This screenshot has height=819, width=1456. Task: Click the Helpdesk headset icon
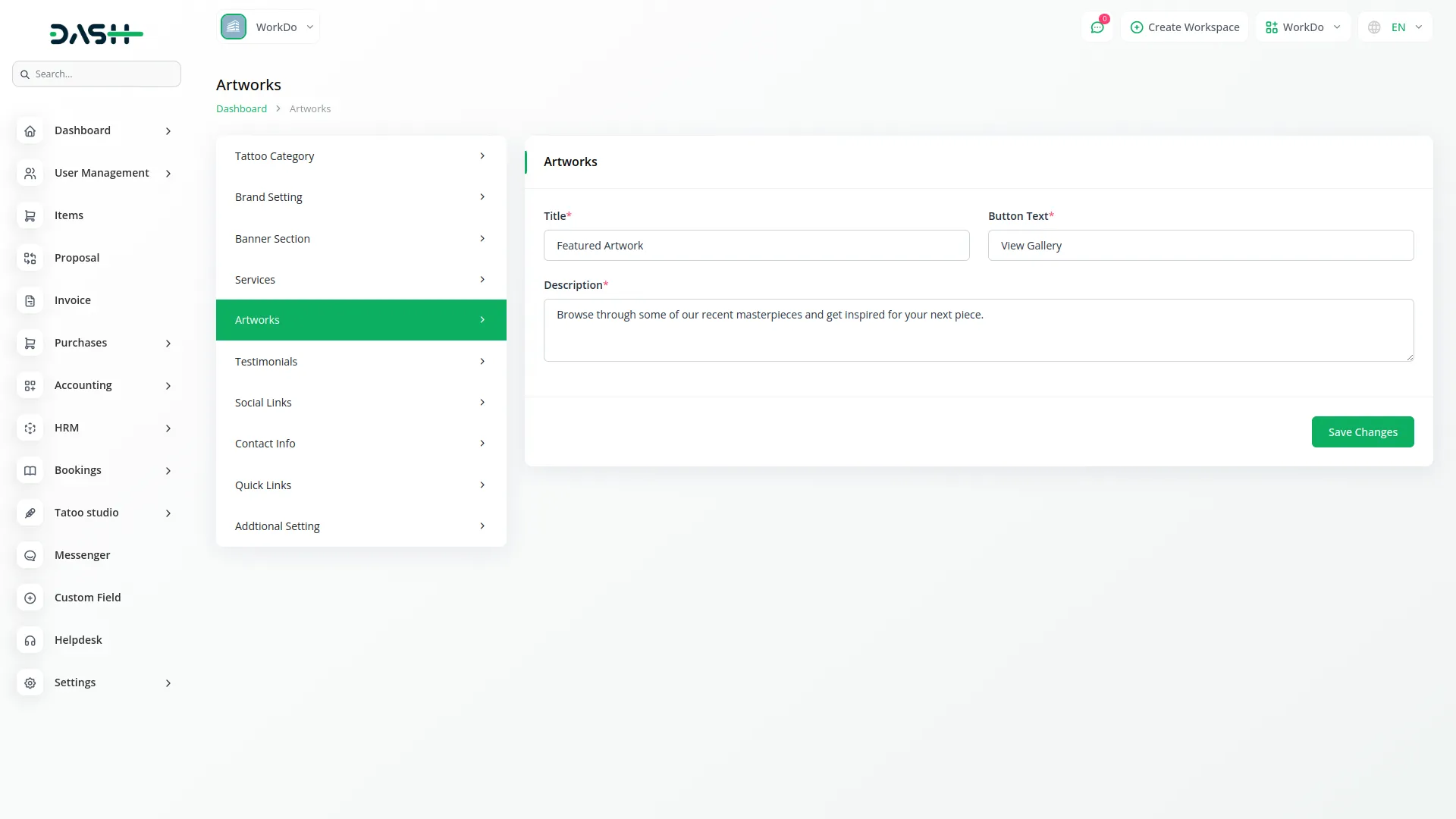coord(30,641)
